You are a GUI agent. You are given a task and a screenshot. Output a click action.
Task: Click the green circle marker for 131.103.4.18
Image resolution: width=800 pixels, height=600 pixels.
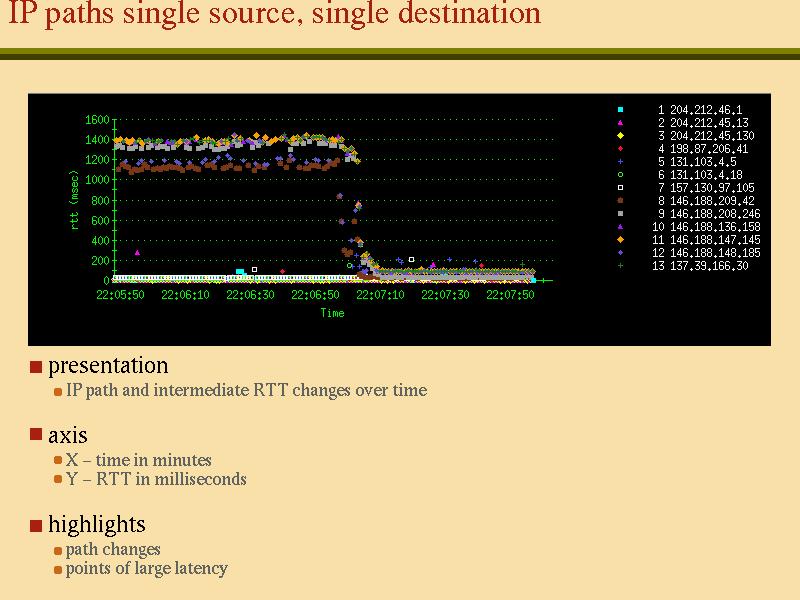click(621, 174)
